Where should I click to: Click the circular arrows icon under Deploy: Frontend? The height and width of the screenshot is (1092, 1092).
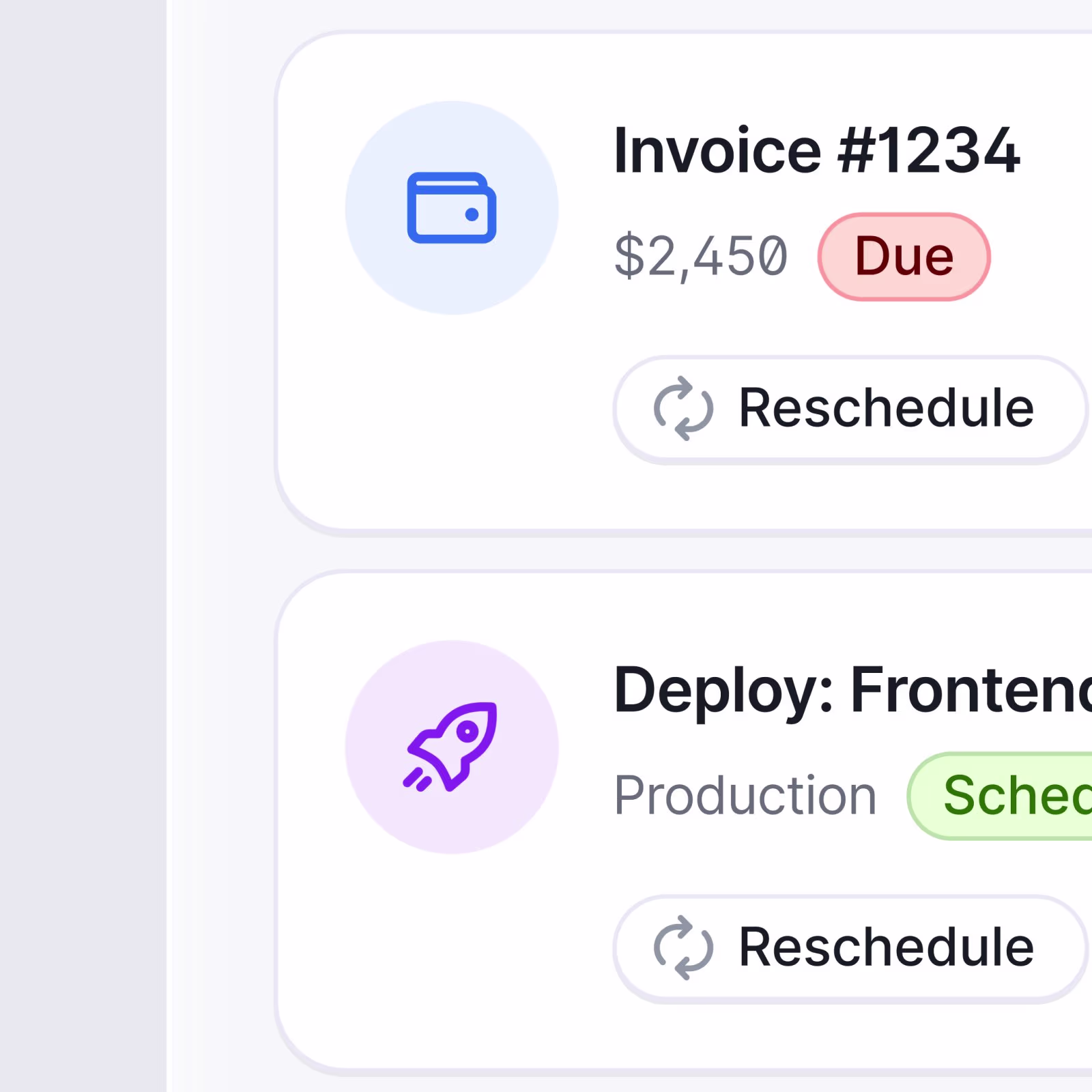click(x=683, y=947)
